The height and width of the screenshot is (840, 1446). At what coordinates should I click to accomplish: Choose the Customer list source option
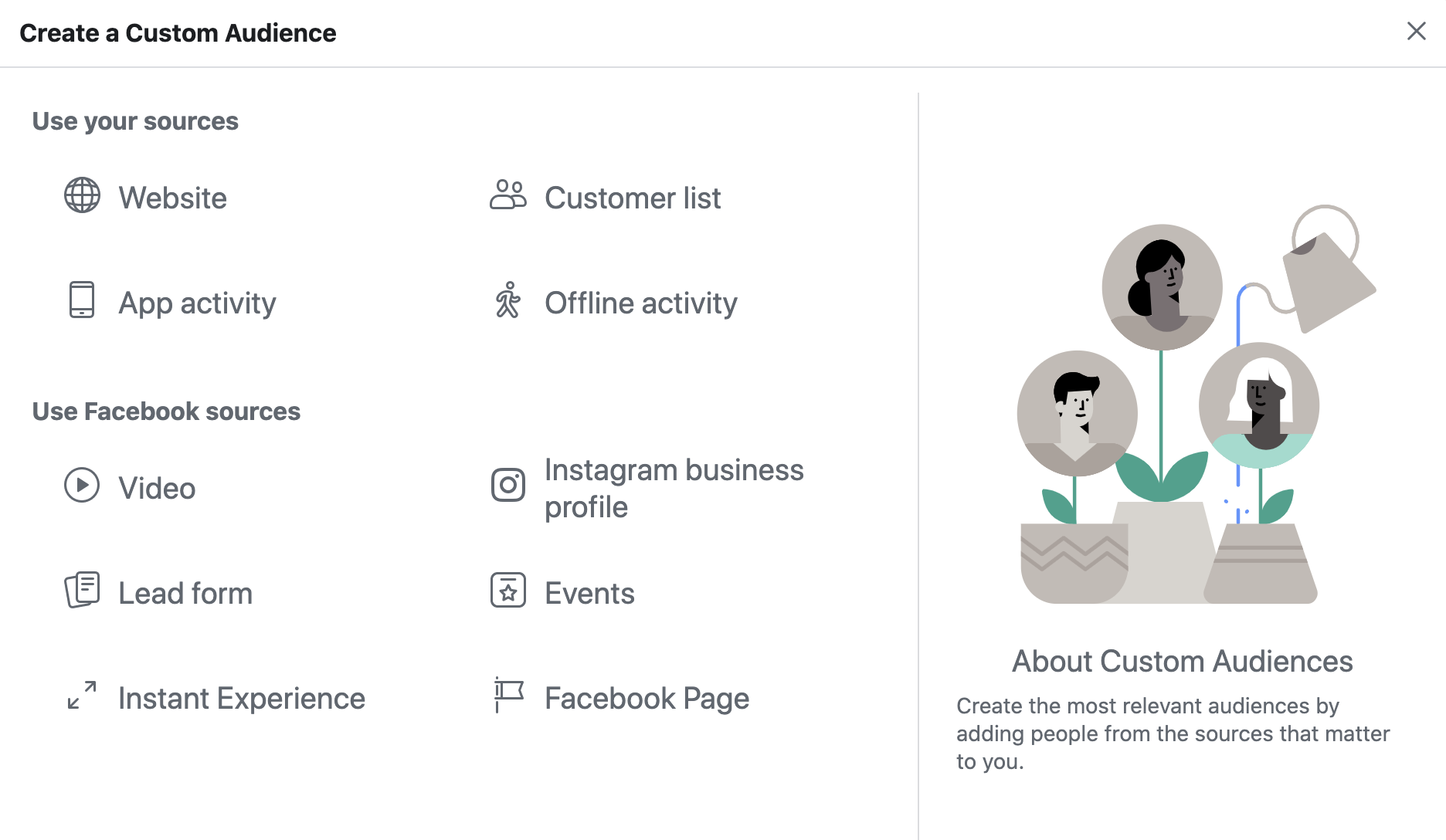(x=633, y=198)
